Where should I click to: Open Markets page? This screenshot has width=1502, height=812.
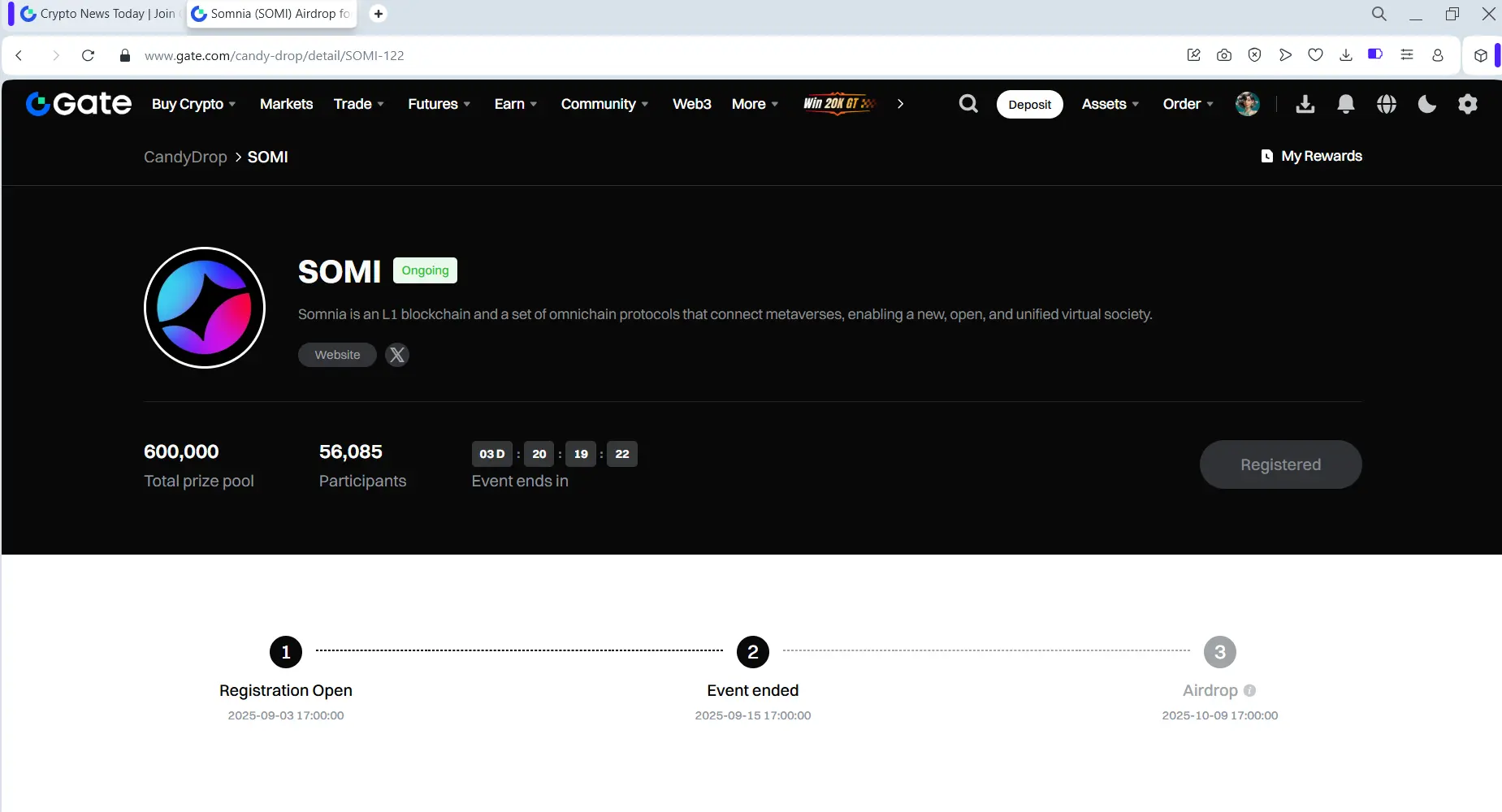(x=287, y=104)
